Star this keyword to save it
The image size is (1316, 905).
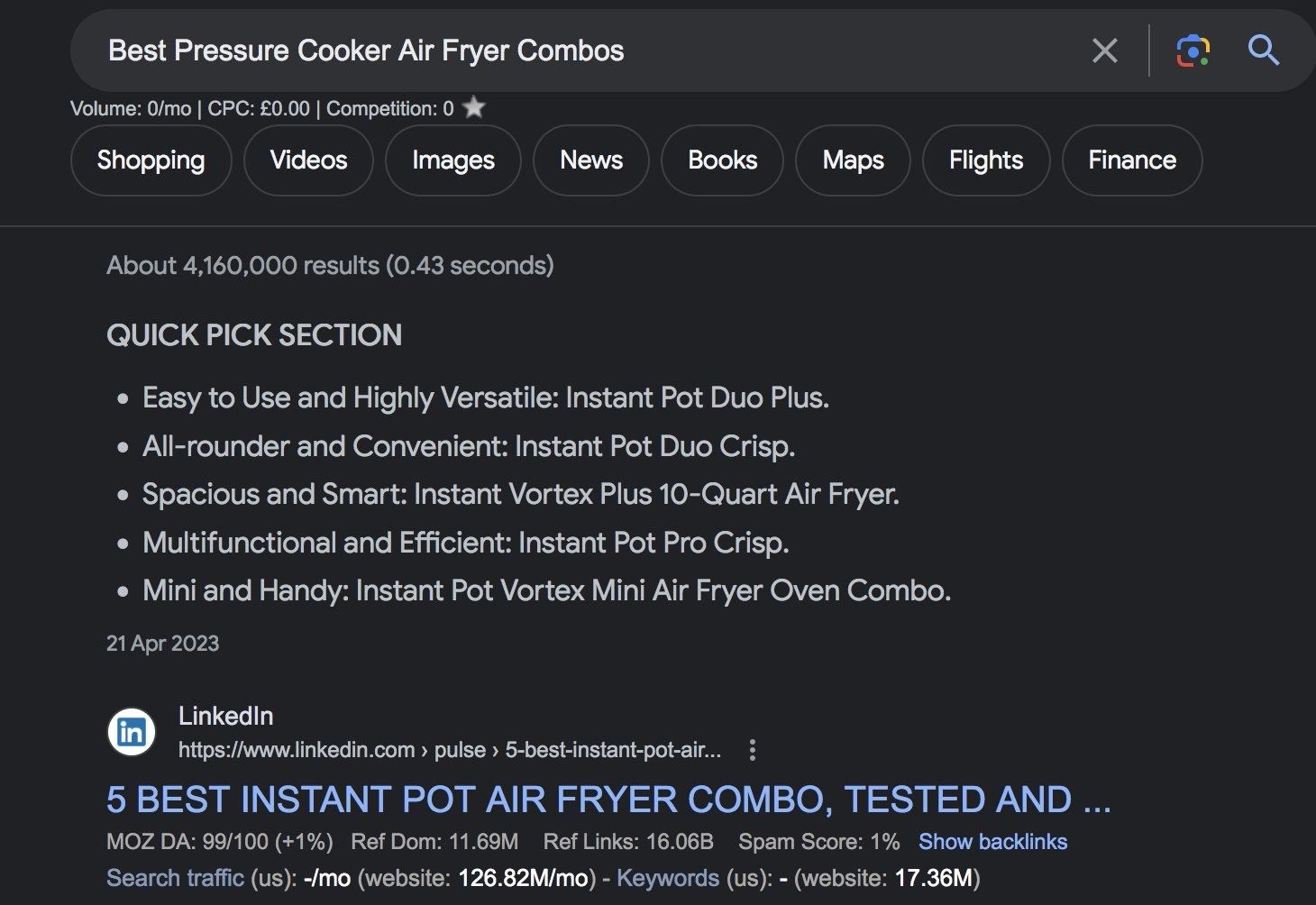tap(474, 108)
